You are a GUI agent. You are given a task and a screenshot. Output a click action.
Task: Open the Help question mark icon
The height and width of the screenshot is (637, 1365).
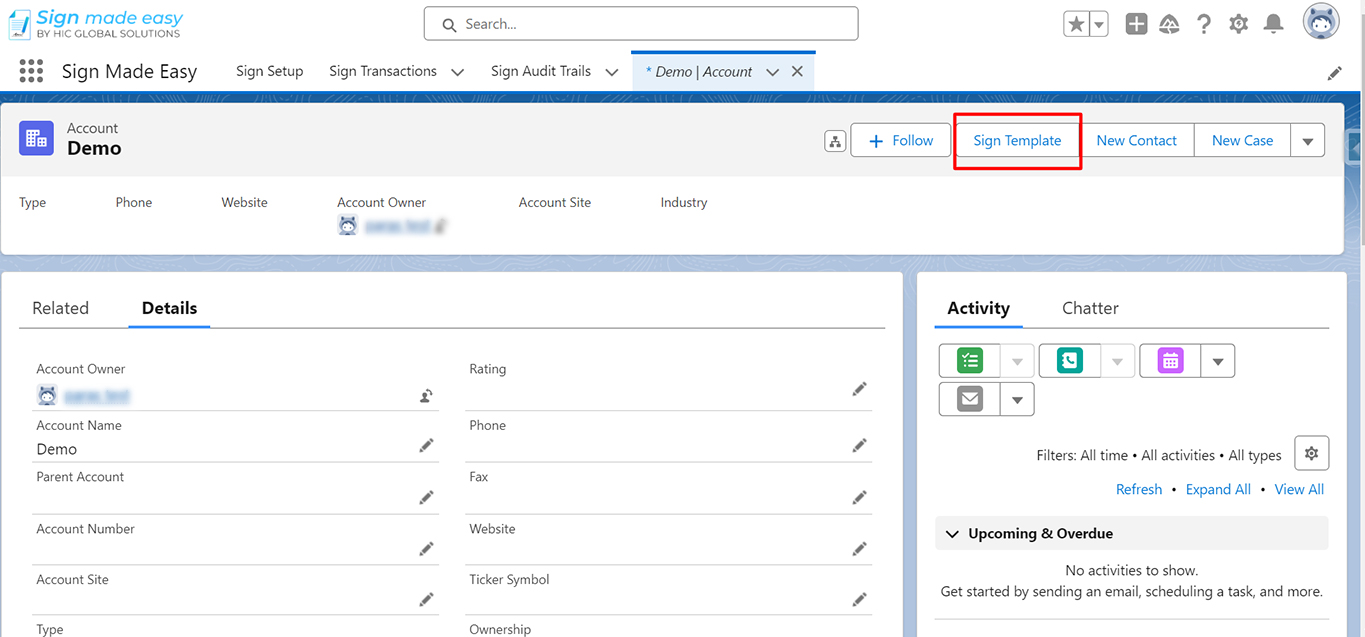pos(1204,25)
